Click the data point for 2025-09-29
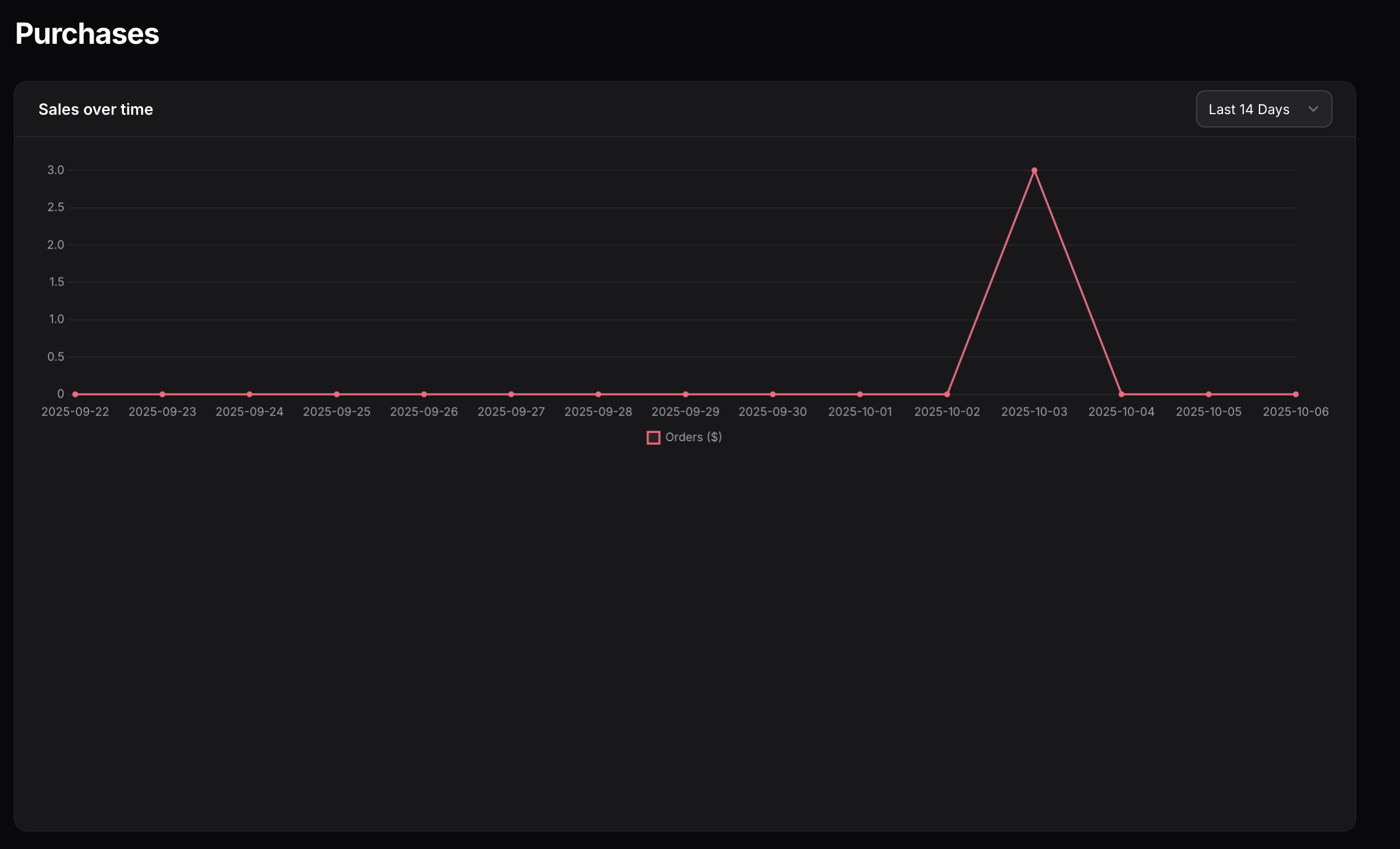This screenshot has height=849, width=1400. tap(685, 394)
